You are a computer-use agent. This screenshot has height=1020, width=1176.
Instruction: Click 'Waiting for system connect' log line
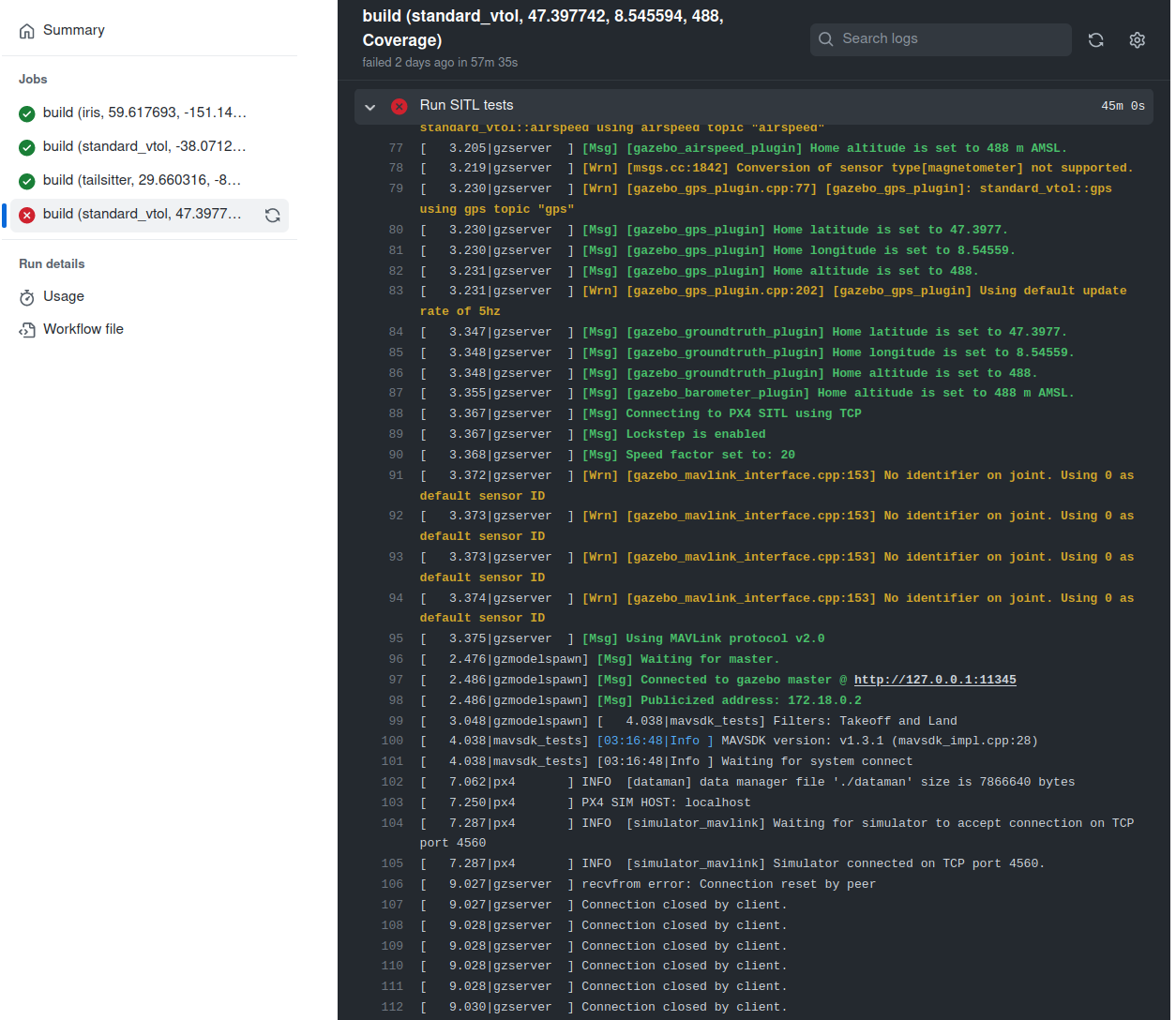(817, 761)
